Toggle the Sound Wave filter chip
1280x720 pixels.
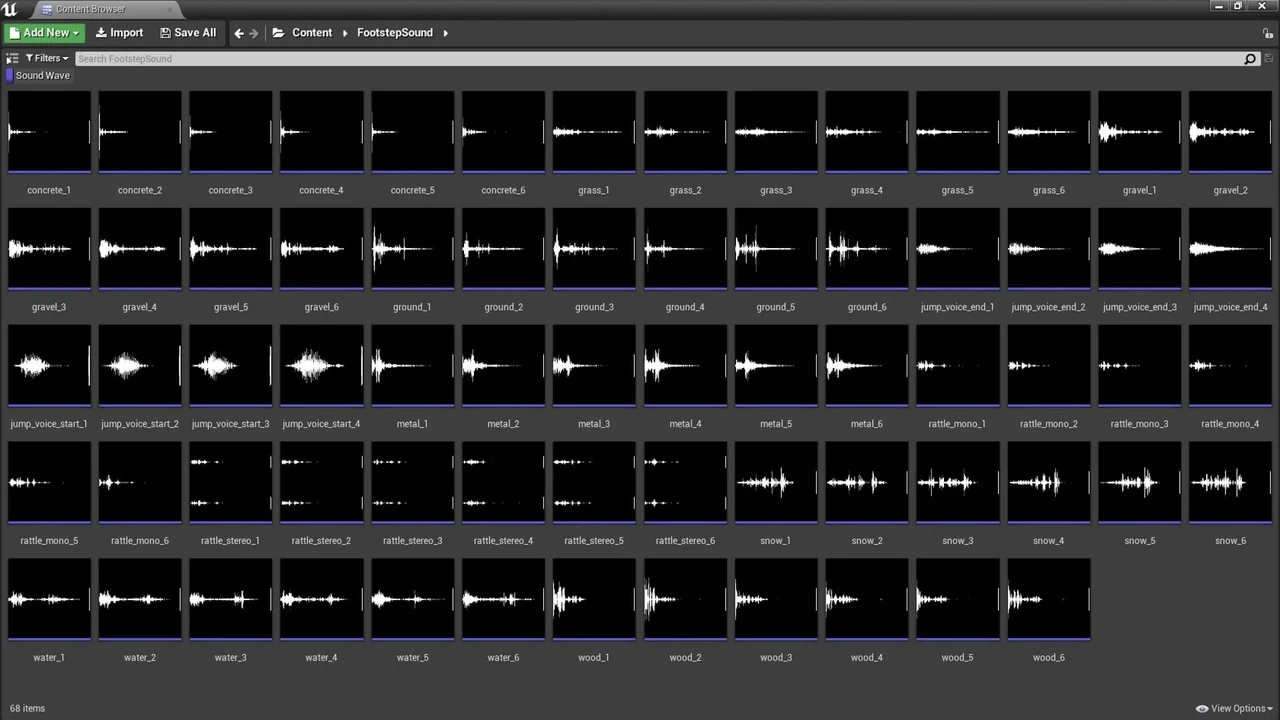pyautogui.click(x=40, y=75)
